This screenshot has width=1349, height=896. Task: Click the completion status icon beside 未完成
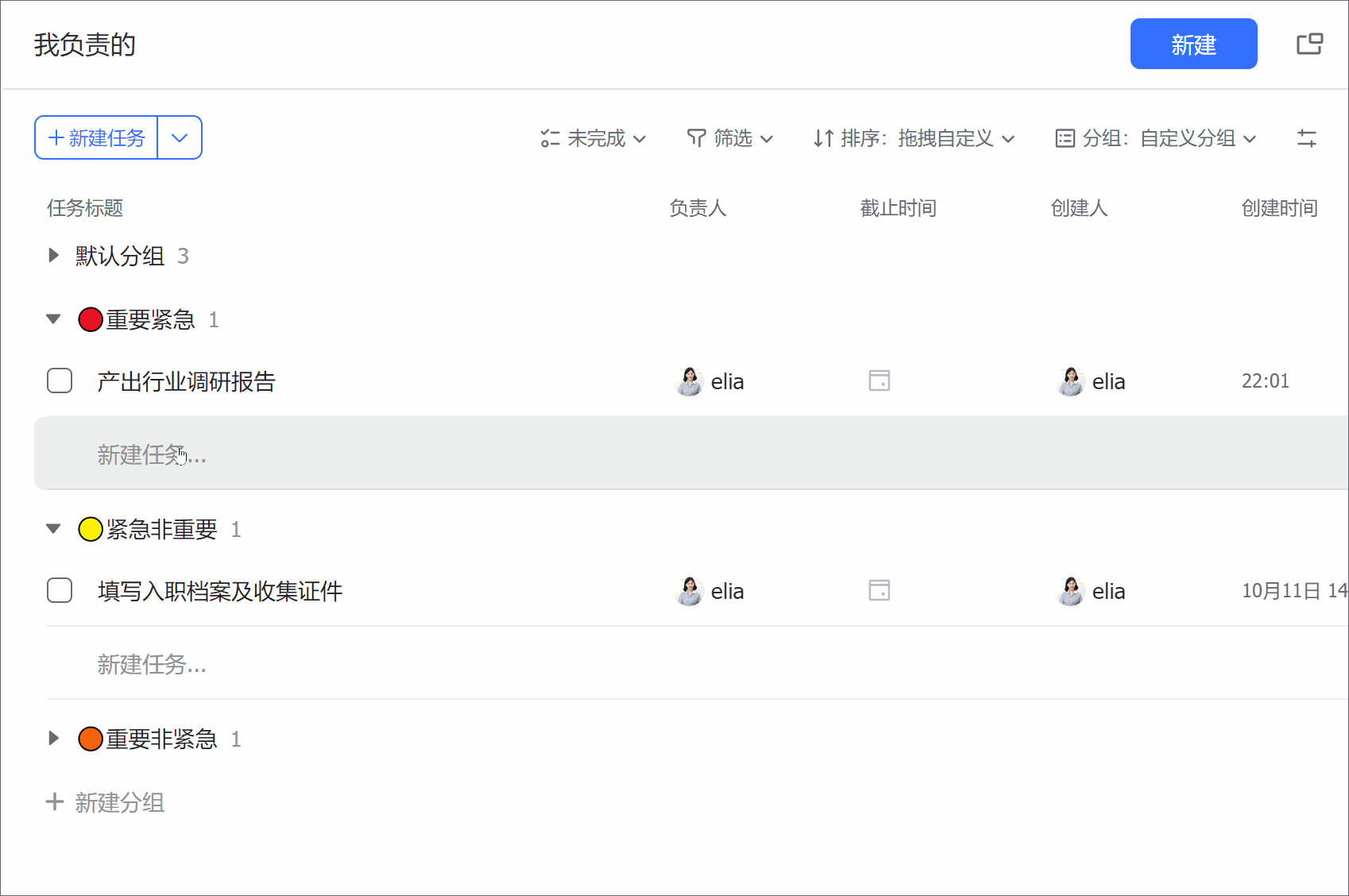(551, 138)
